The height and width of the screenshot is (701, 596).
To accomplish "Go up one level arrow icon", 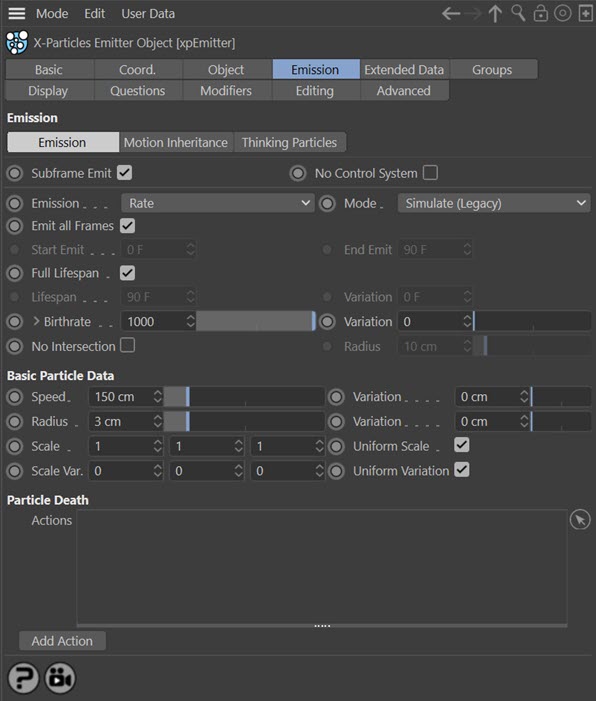I will pyautogui.click(x=495, y=13).
